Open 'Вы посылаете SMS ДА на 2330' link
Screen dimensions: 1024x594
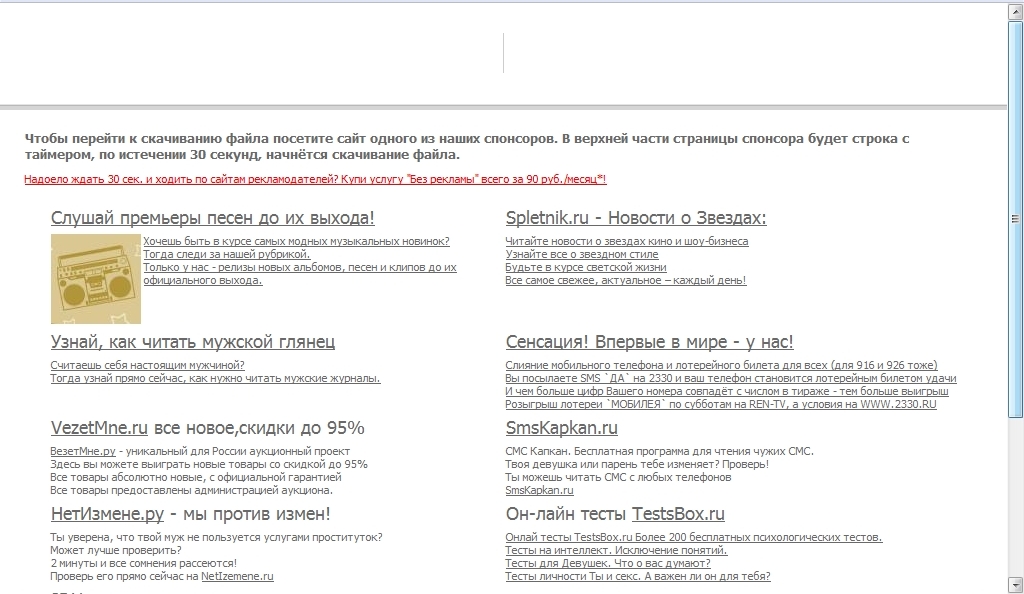[731, 378]
